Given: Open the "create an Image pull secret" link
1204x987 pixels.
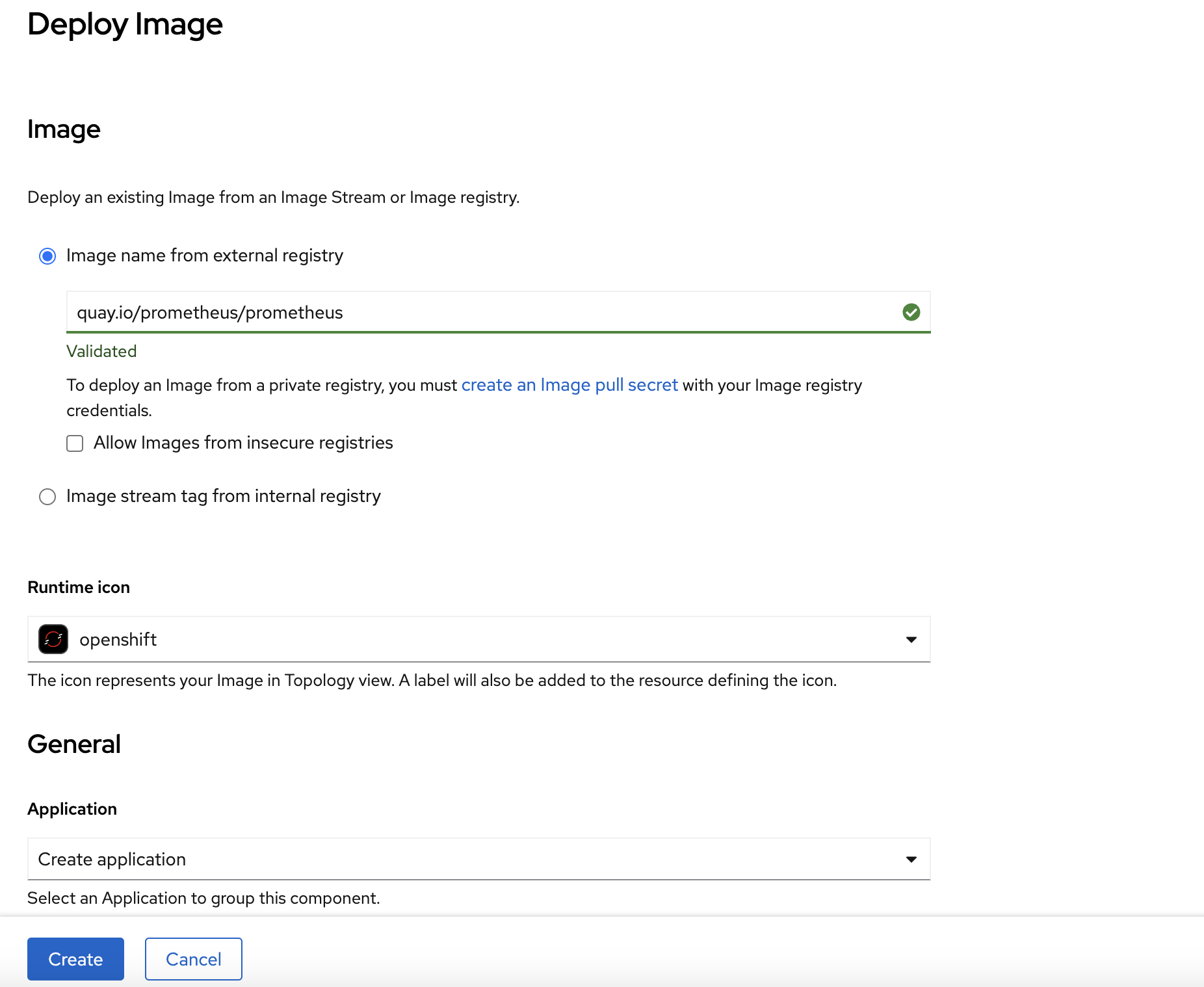Looking at the screenshot, I should (x=569, y=386).
